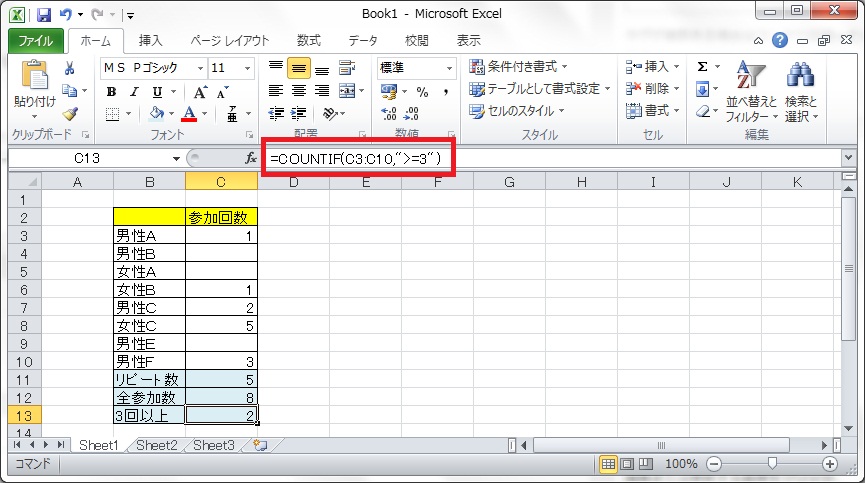Click the vertical scrollbar thumb

(x=848, y=269)
